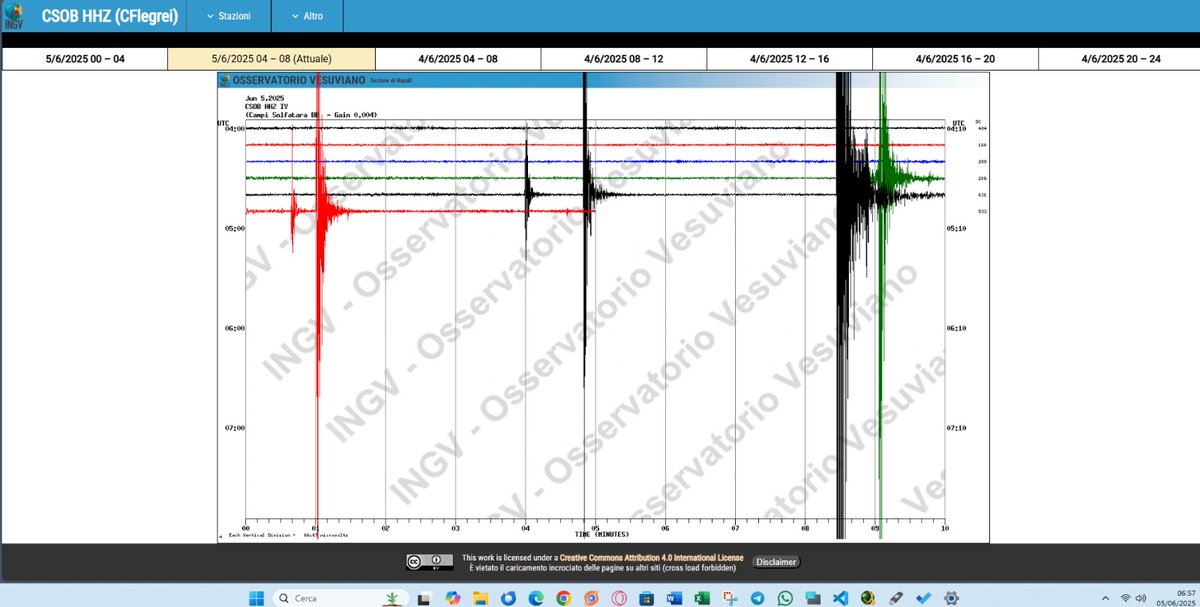Viewport: 1200px width, 607px height.
Task: Launch Visual Studio Code from the taskbar
Action: (x=839, y=597)
